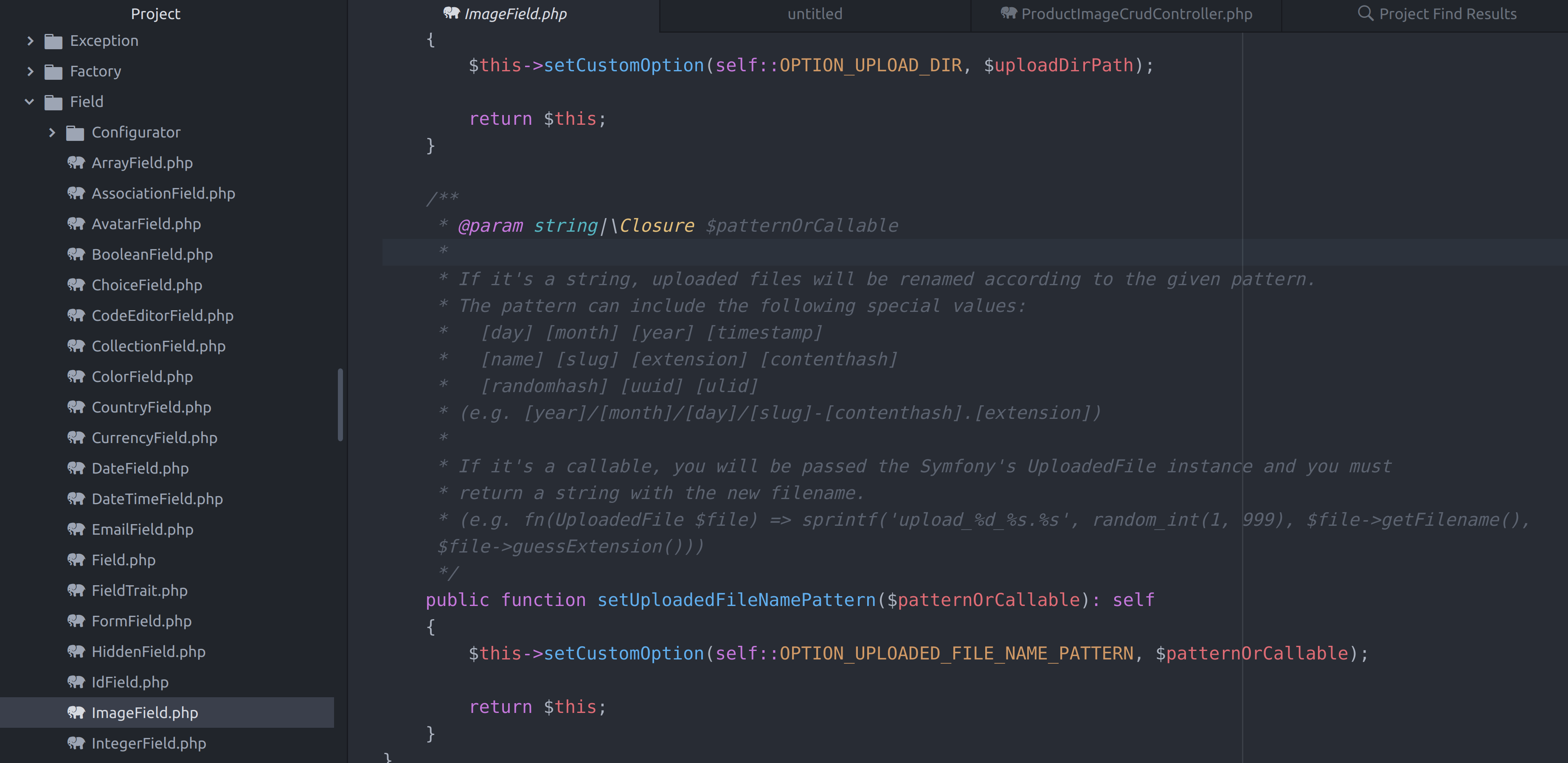Open ColorField.php from the sidebar
Screen dimensions: 1568x763
click(x=141, y=377)
